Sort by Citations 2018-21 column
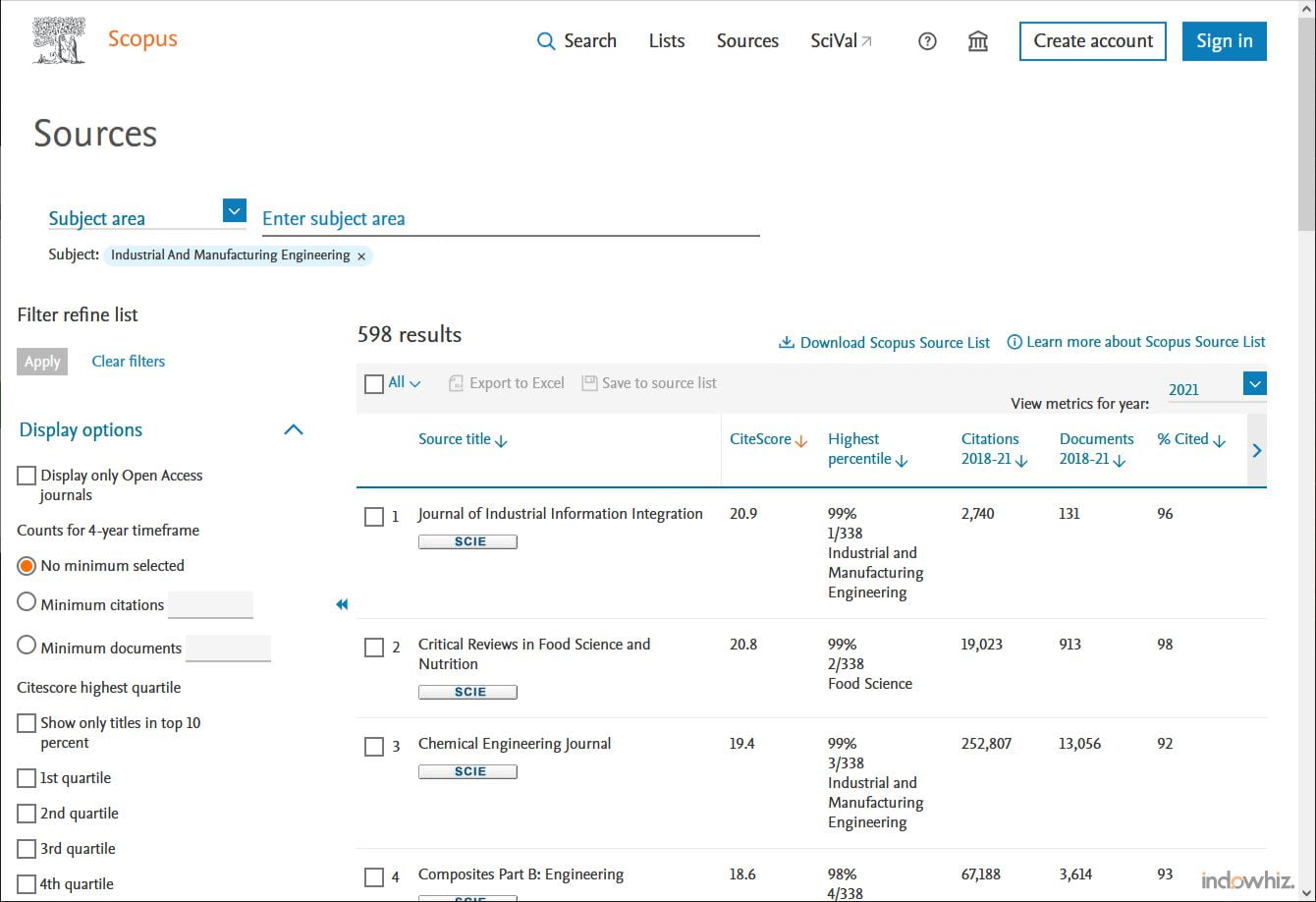The height and width of the screenshot is (902, 1316). (x=995, y=449)
